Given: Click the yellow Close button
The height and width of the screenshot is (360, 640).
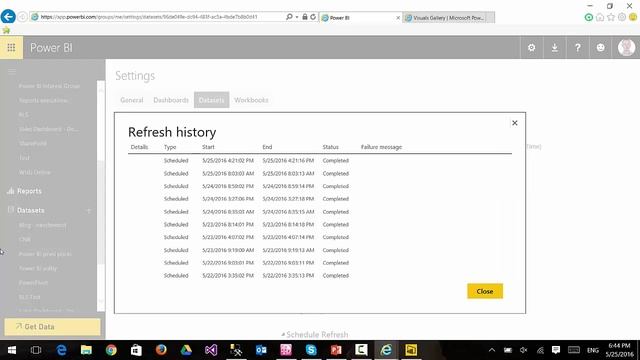Looking at the screenshot, I should (x=485, y=291).
